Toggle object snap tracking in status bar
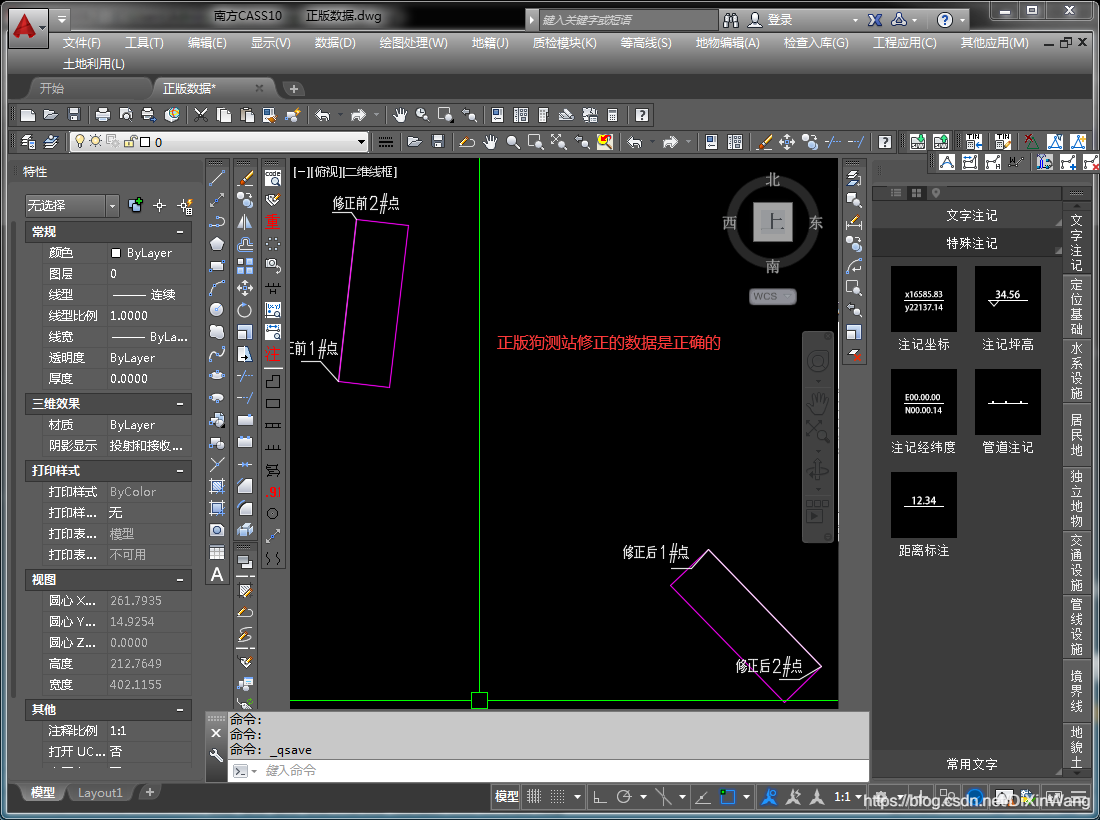The width and height of the screenshot is (1100, 820). [x=702, y=797]
